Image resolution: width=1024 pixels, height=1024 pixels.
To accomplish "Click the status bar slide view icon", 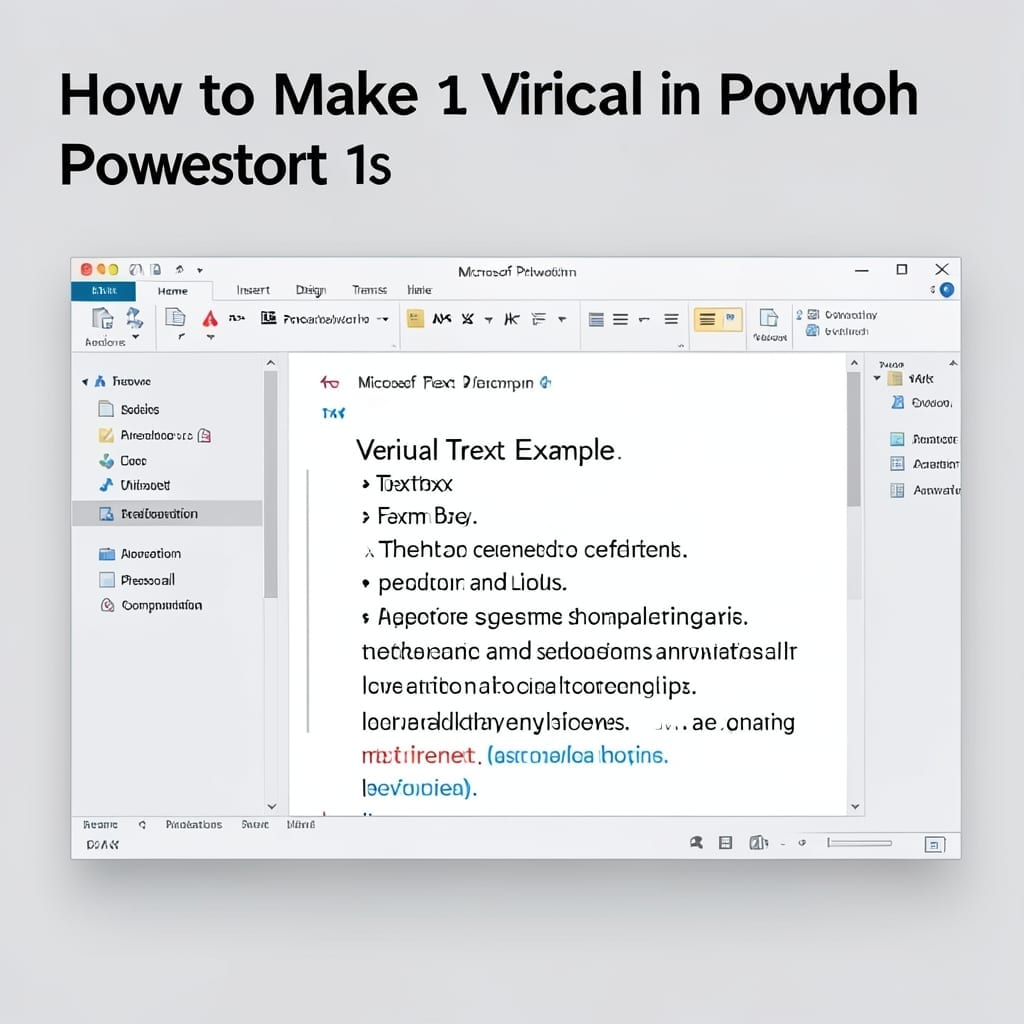I will tap(726, 842).
